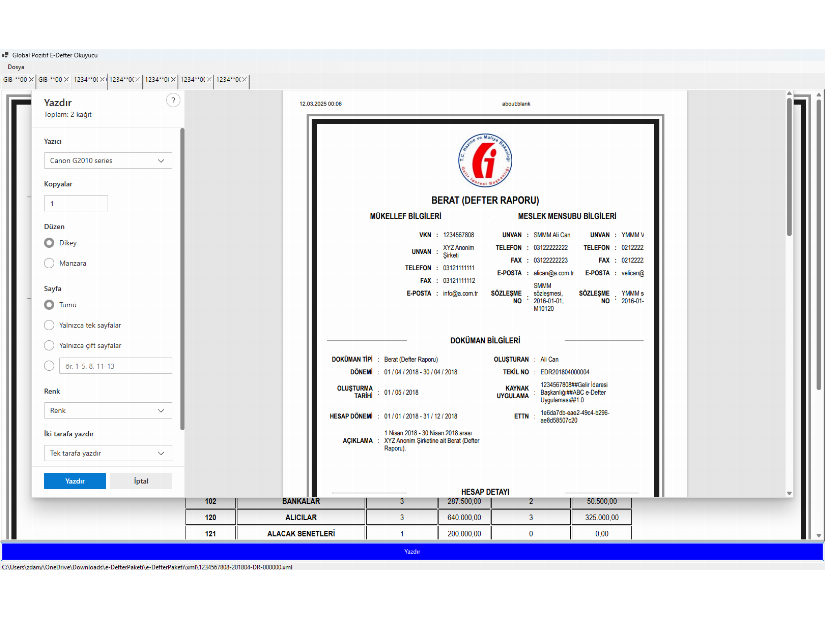
Task: Choose Yalnızca tek sayfalar option
Action: click(48, 324)
